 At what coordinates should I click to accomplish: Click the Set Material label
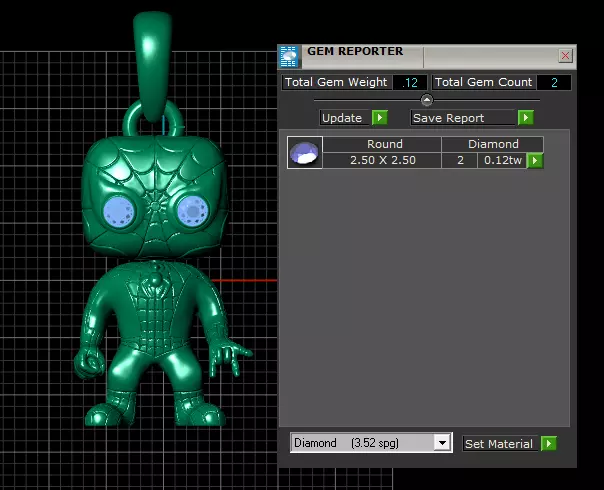pyautogui.click(x=499, y=444)
